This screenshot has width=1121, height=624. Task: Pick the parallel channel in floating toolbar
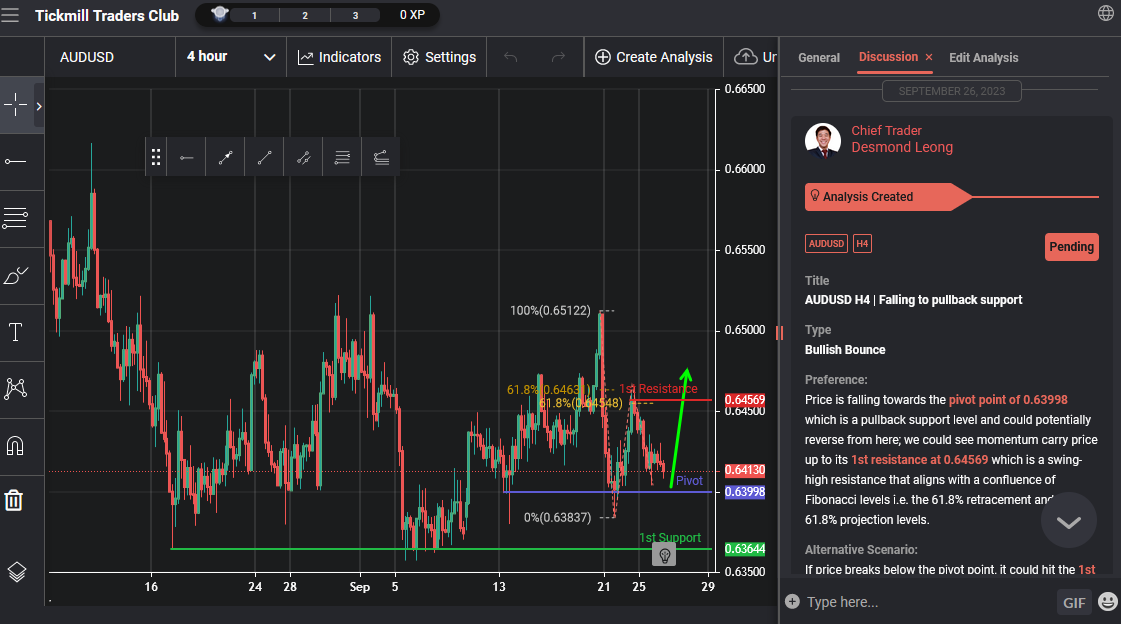tap(304, 157)
